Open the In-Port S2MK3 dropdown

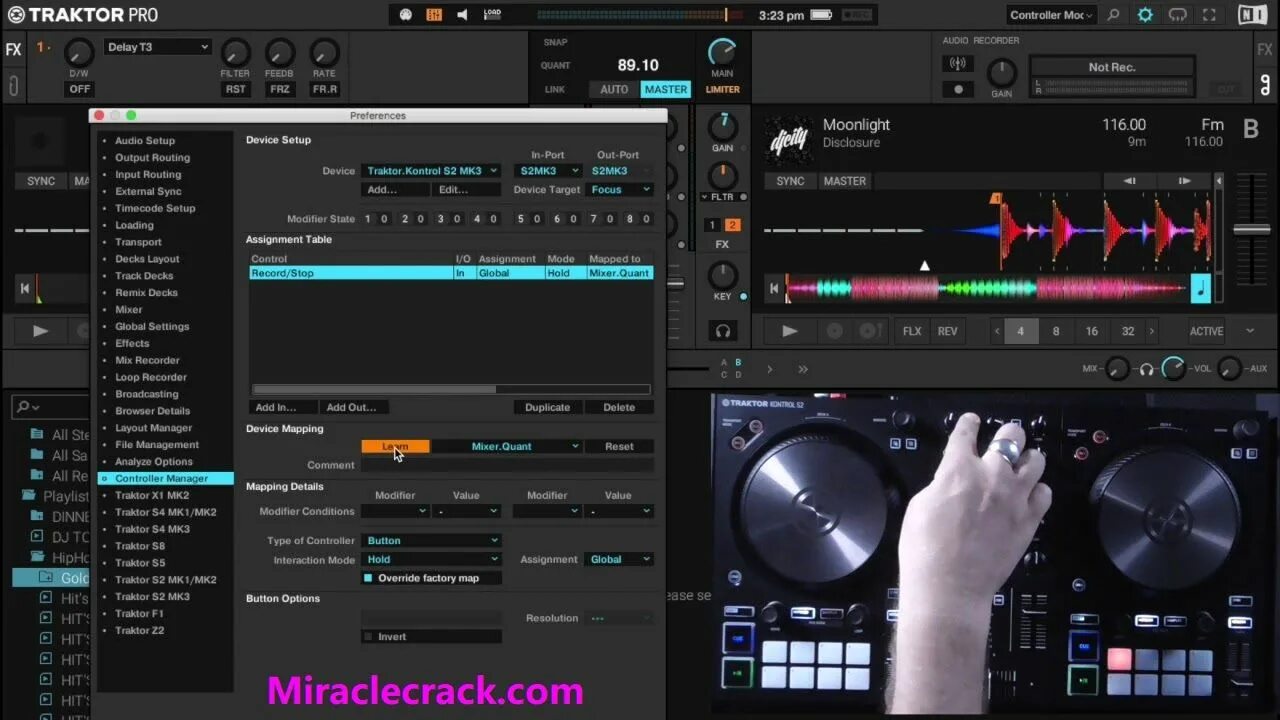548,171
